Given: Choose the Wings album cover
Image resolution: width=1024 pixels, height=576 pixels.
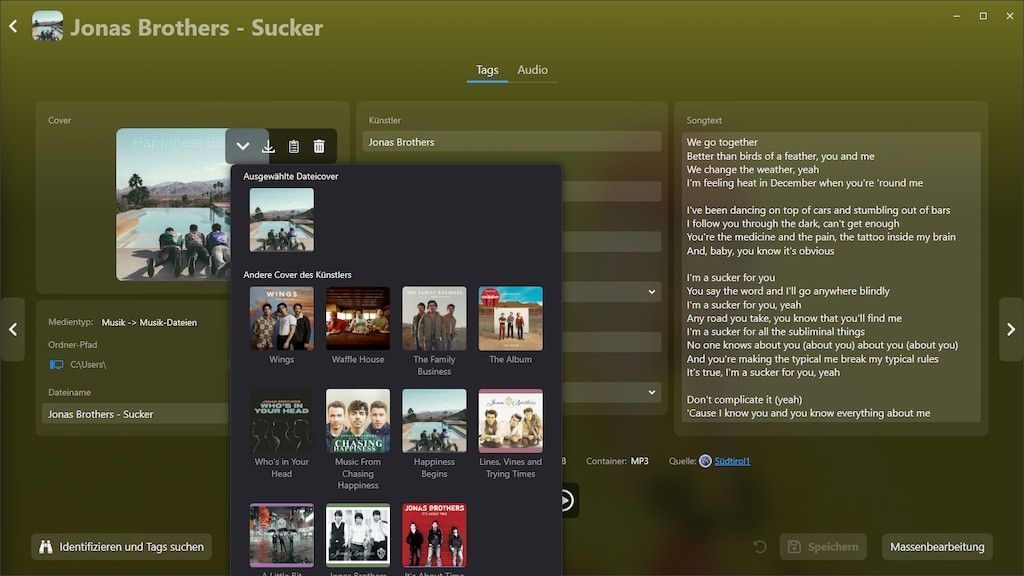Looking at the screenshot, I should [281, 319].
